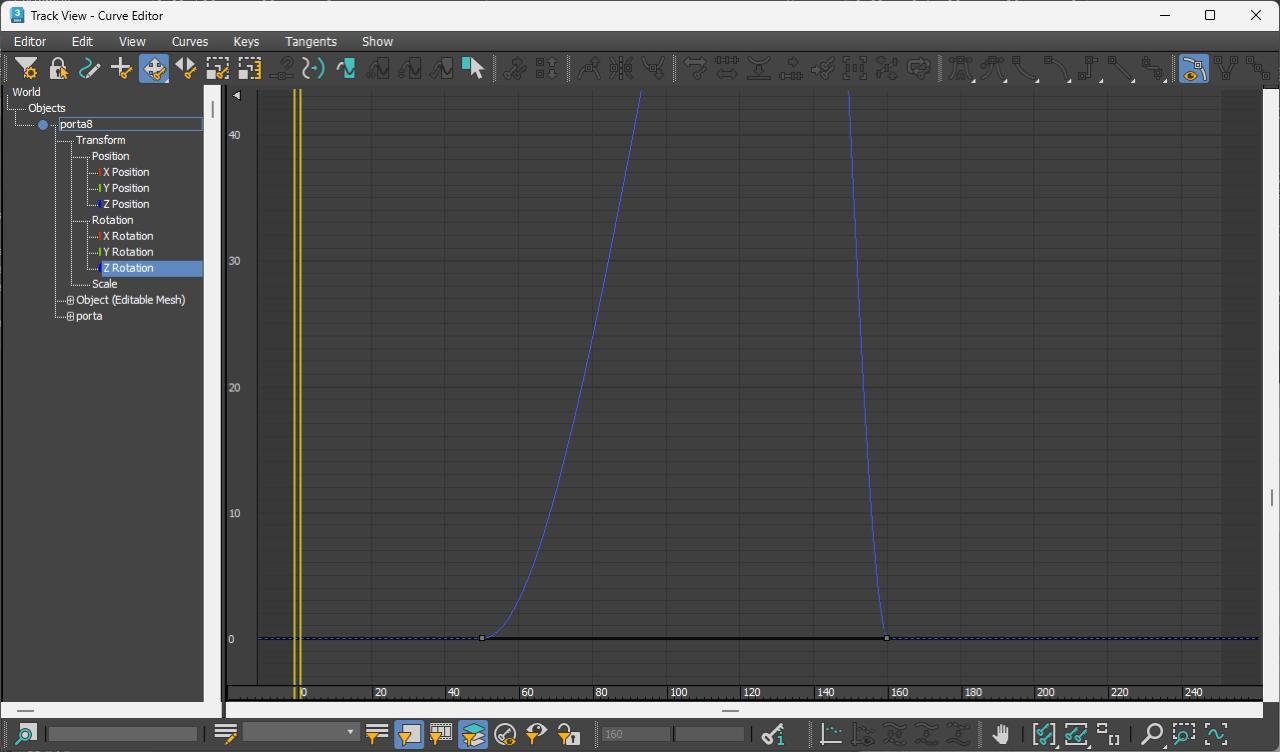This screenshot has width=1280, height=752.
Task: Activate the Scale Keys tool
Action: point(218,69)
